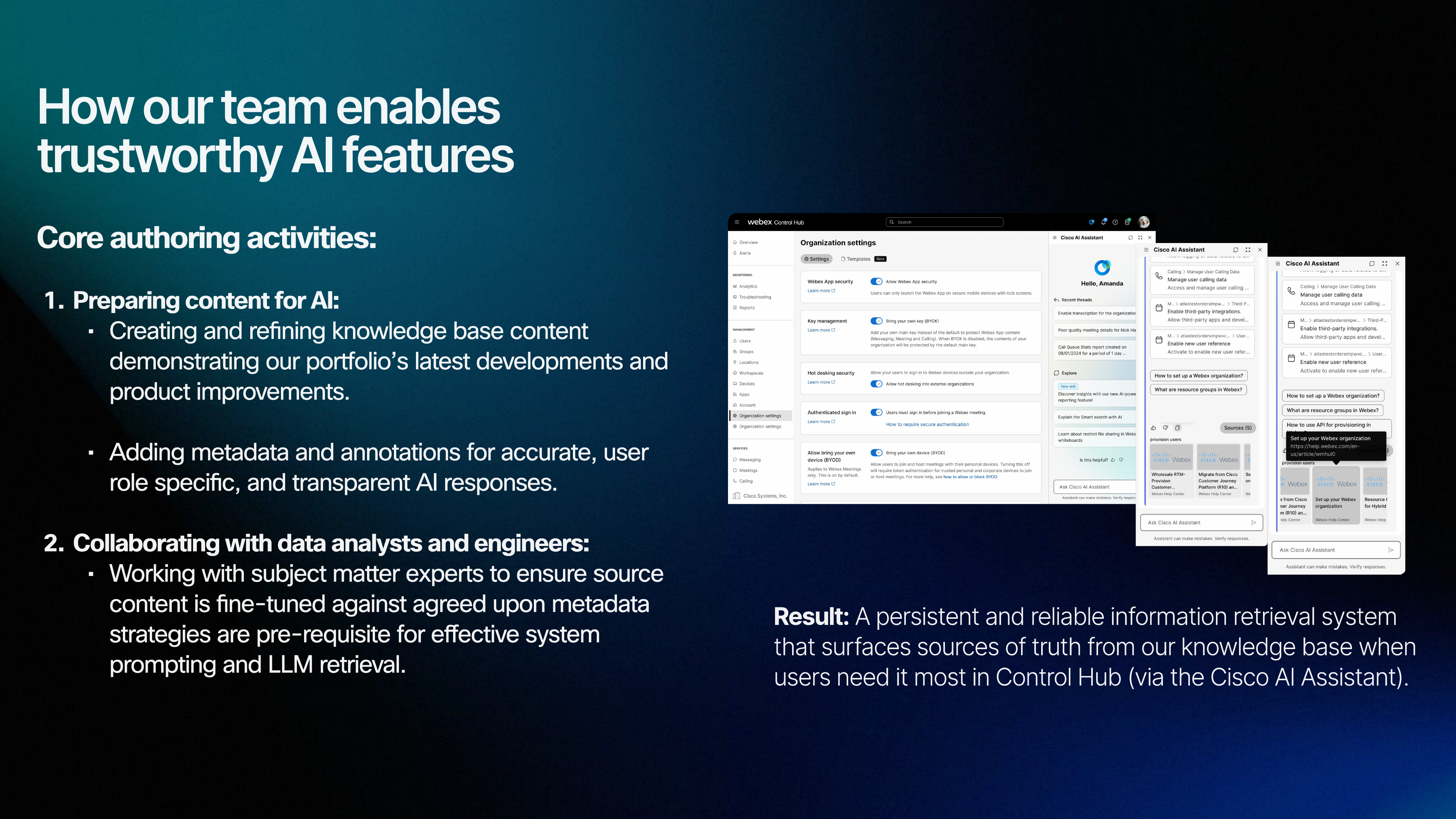Image resolution: width=1456 pixels, height=819 pixels.
Task: Turn off Bring your own key (BYOK)
Action: [x=877, y=321]
